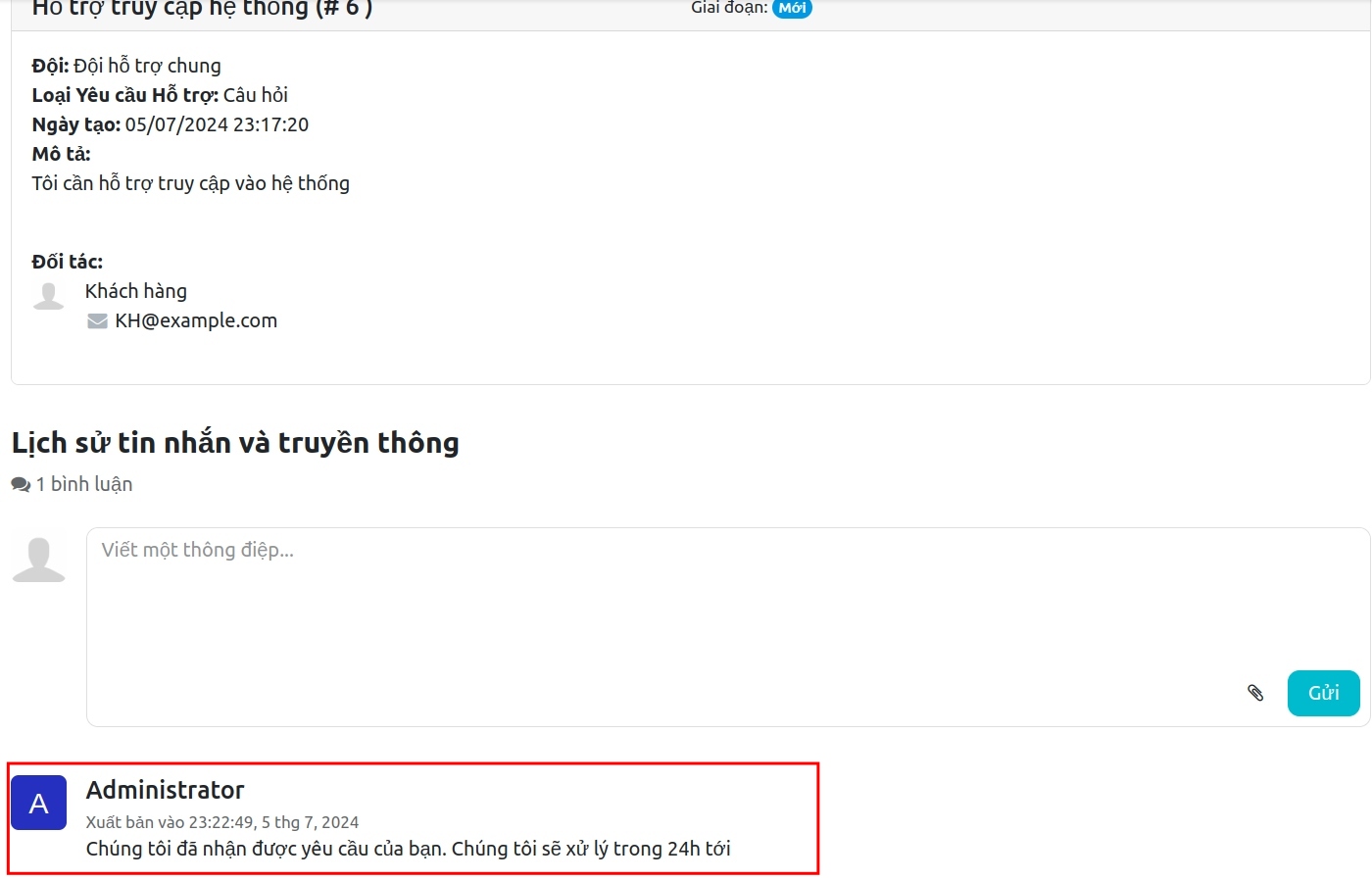The height and width of the screenshot is (881, 1372).
Task: Click the 'Khách hàng' partner name
Action: [136, 291]
